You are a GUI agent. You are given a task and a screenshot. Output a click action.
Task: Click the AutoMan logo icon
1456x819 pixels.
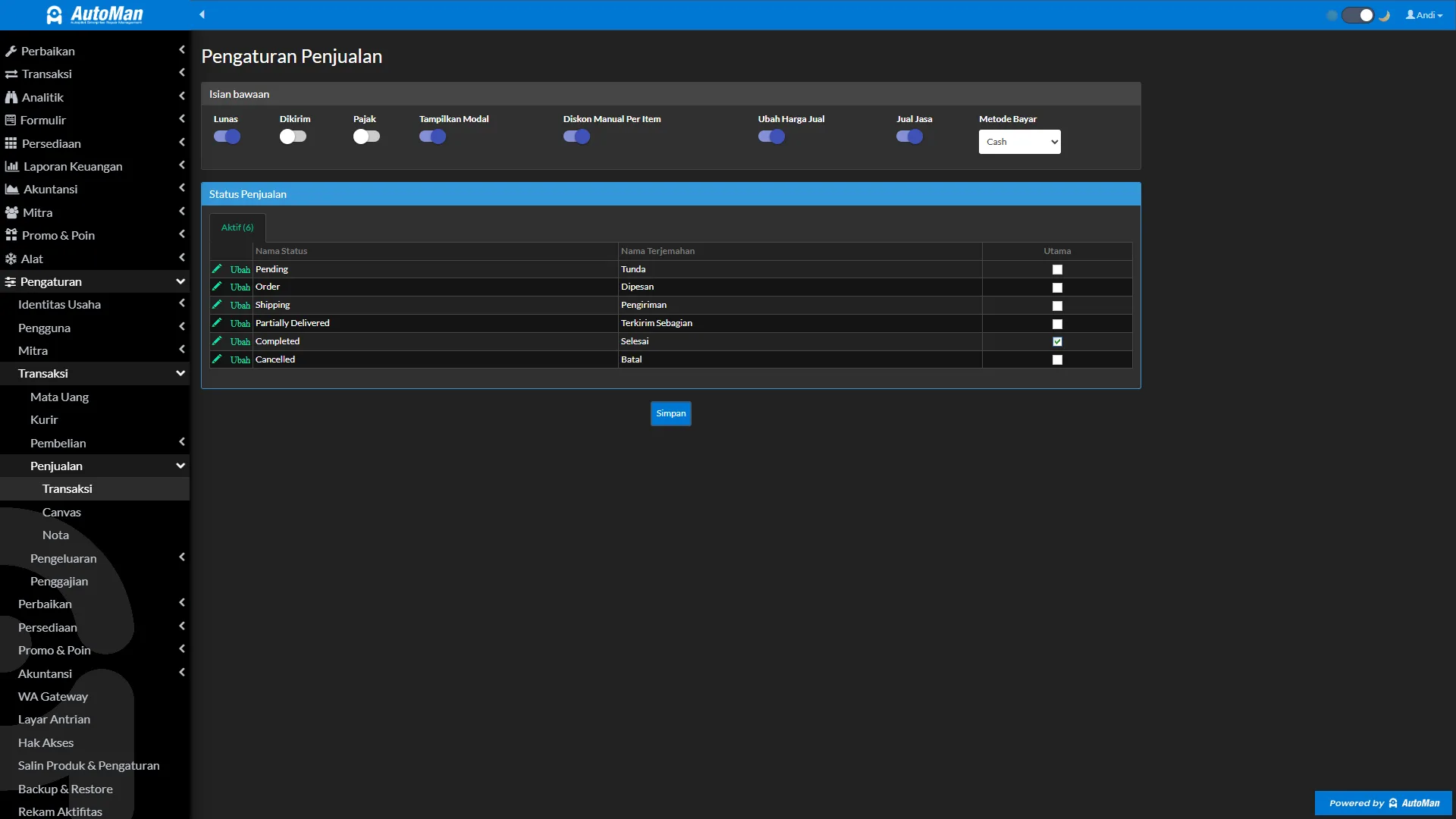click(x=55, y=15)
